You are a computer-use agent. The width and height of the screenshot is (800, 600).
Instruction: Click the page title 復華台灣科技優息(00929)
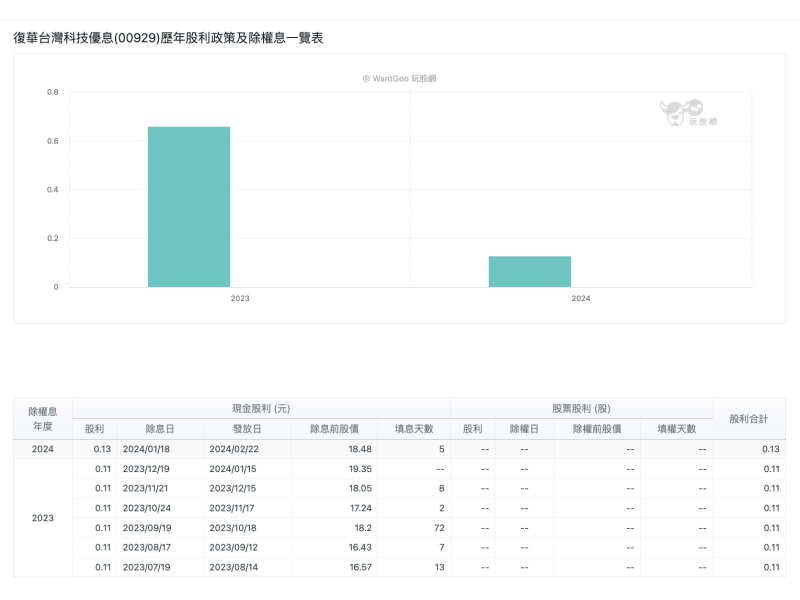168,38
